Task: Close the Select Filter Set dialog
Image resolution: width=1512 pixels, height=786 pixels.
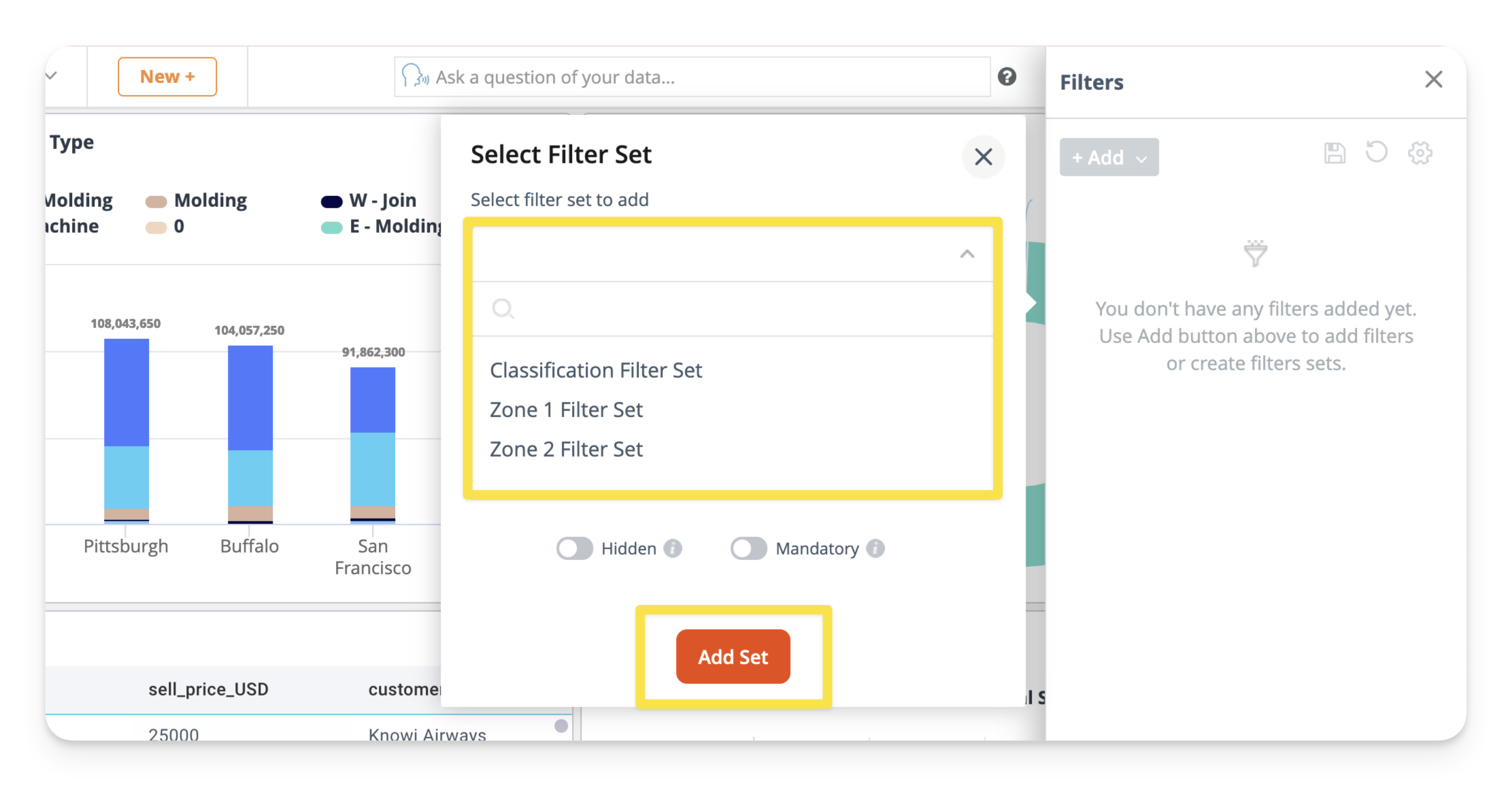Action: pyautogui.click(x=983, y=157)
